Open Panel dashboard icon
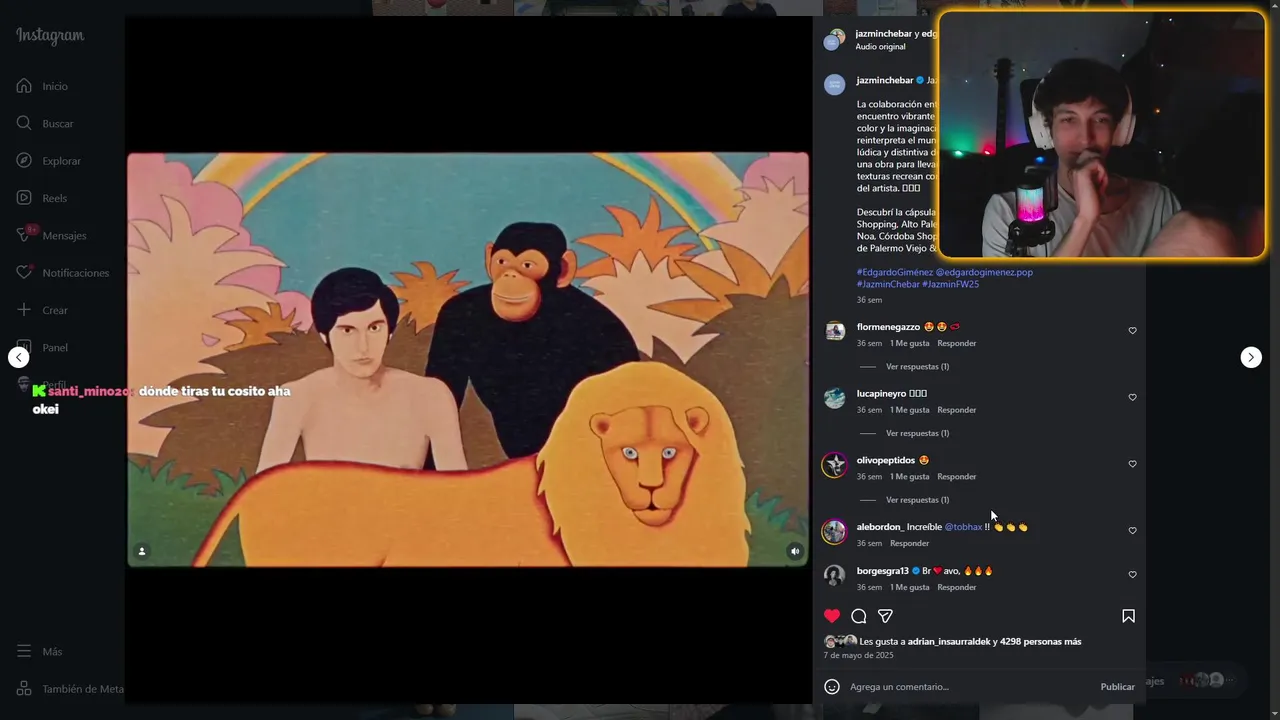The image size is (1280, 720). (x=24, y=347)
